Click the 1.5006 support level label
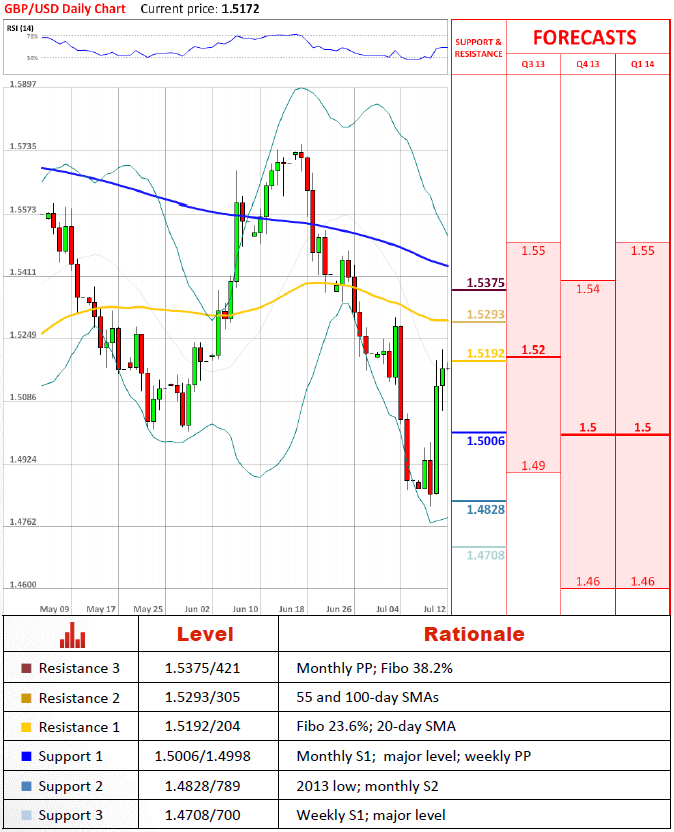Screen dimensions: 674x832 point(485,441)
